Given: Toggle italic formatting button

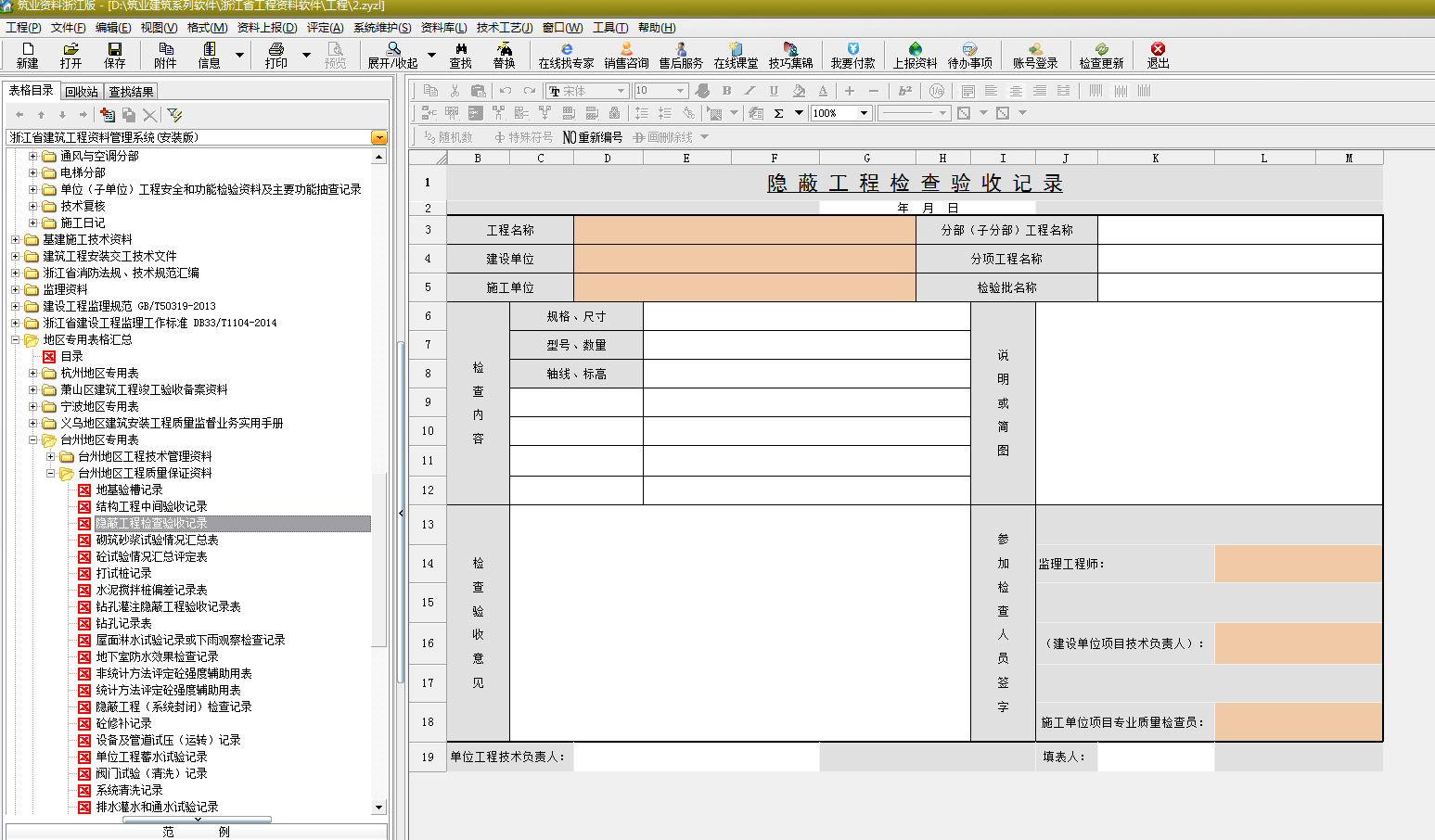Looking at the screenshot, I should point(750,91).
